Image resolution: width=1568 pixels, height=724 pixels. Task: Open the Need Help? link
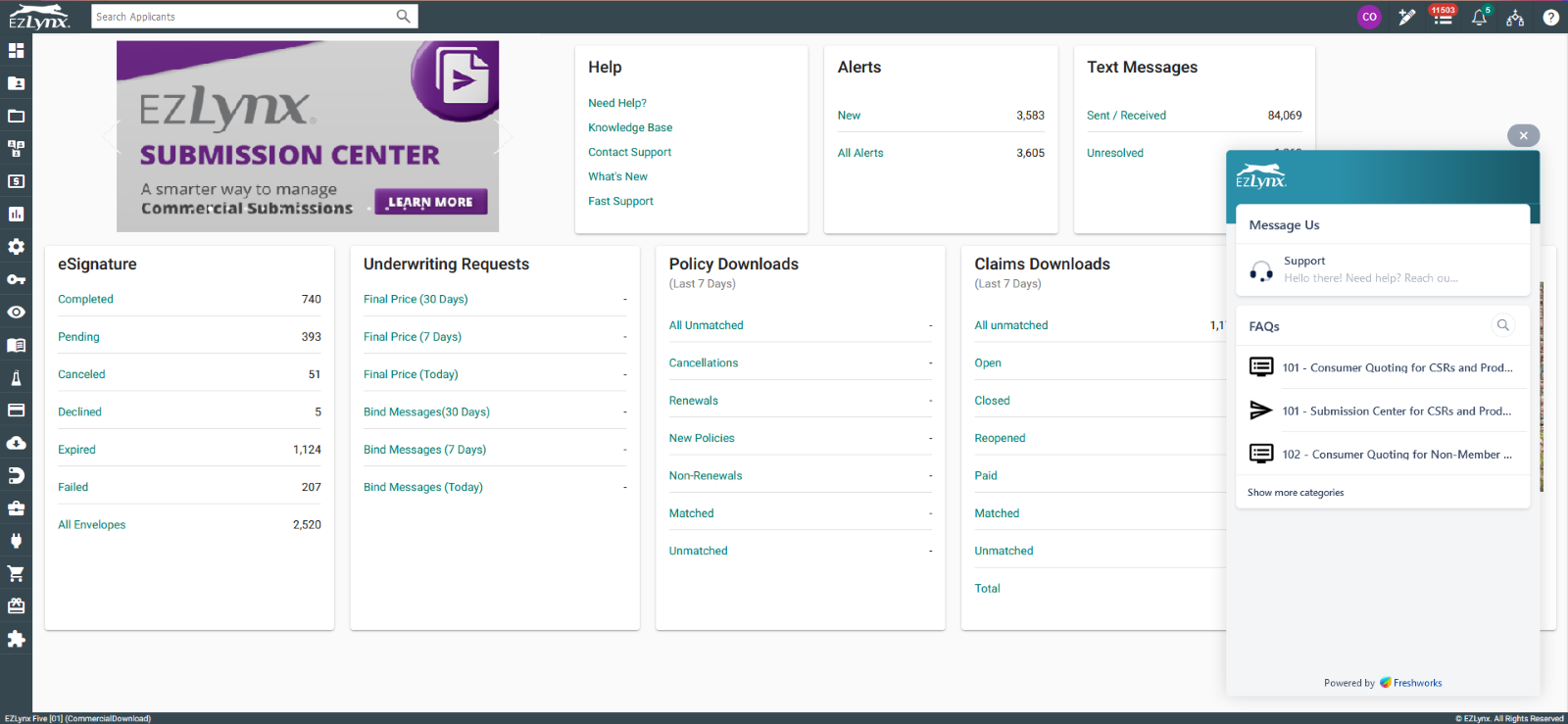pyautogui.click(x=617, y=103)
